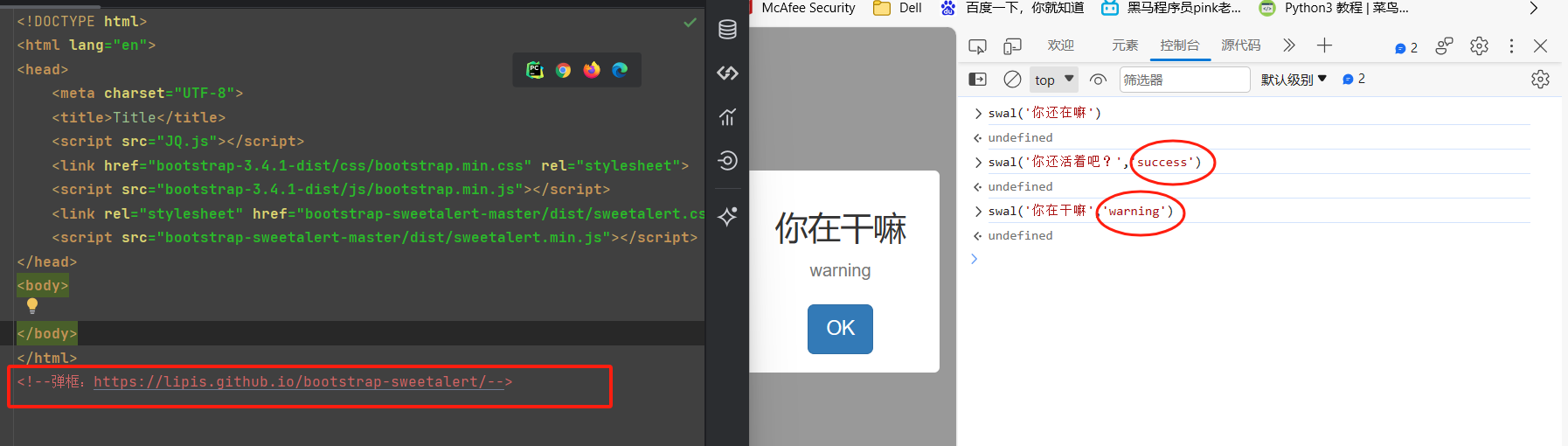Open preview in Chrome browser icon
Screen dimensions: 1568x446
pyautogui.click(x=563, y=70)
